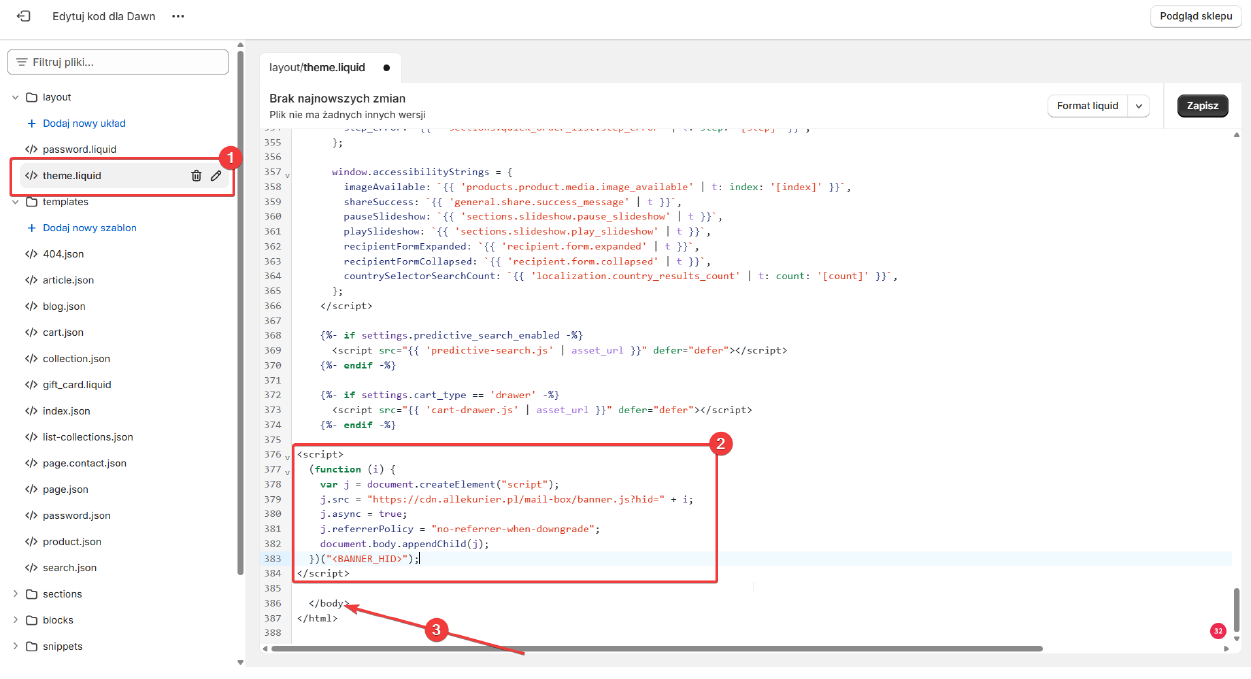Open the dropdown arrow beside Format liquid

(1139, 106)
